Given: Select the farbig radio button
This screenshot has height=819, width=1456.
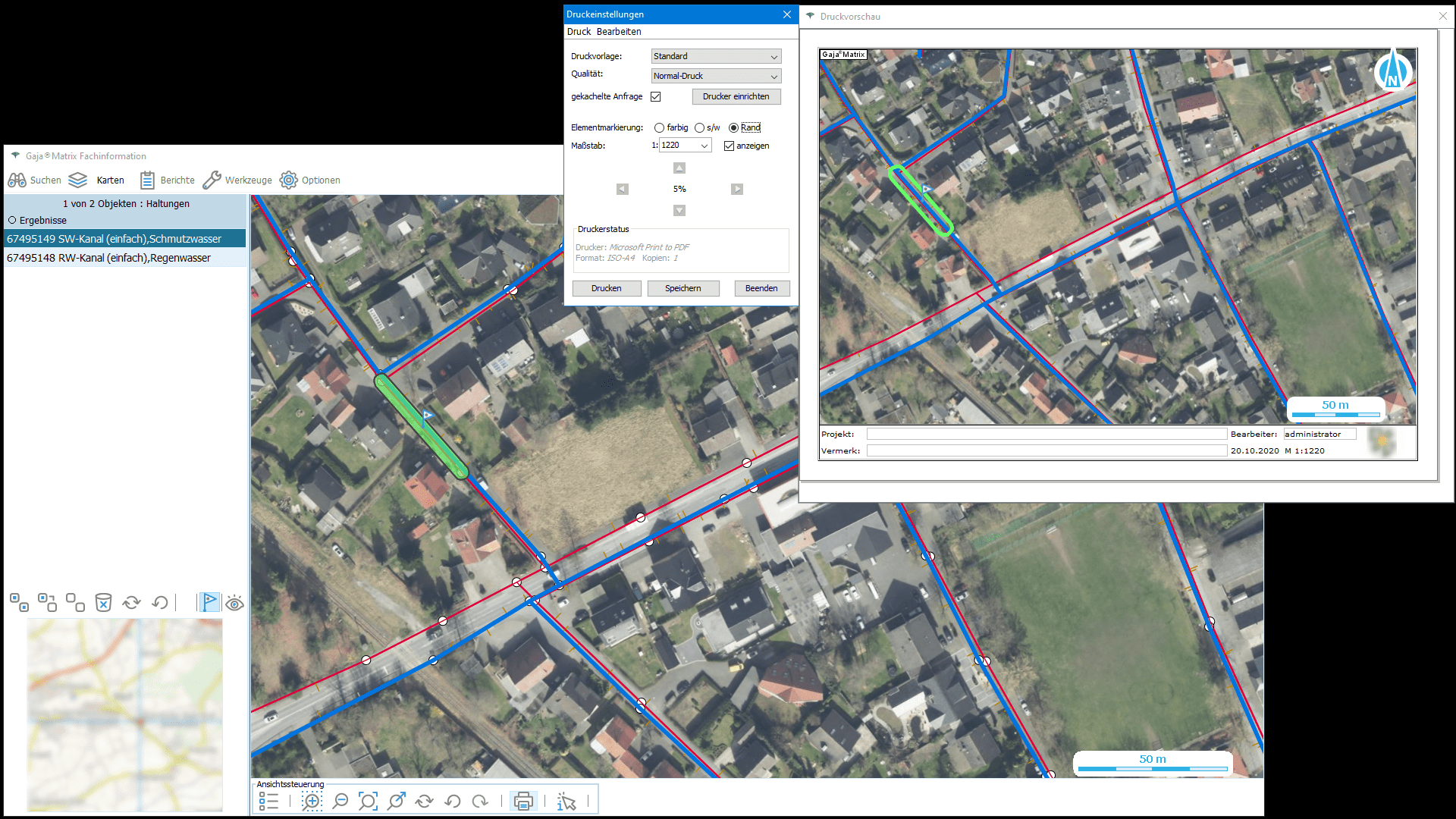Looking at the screenshot, I should [660, 128].
